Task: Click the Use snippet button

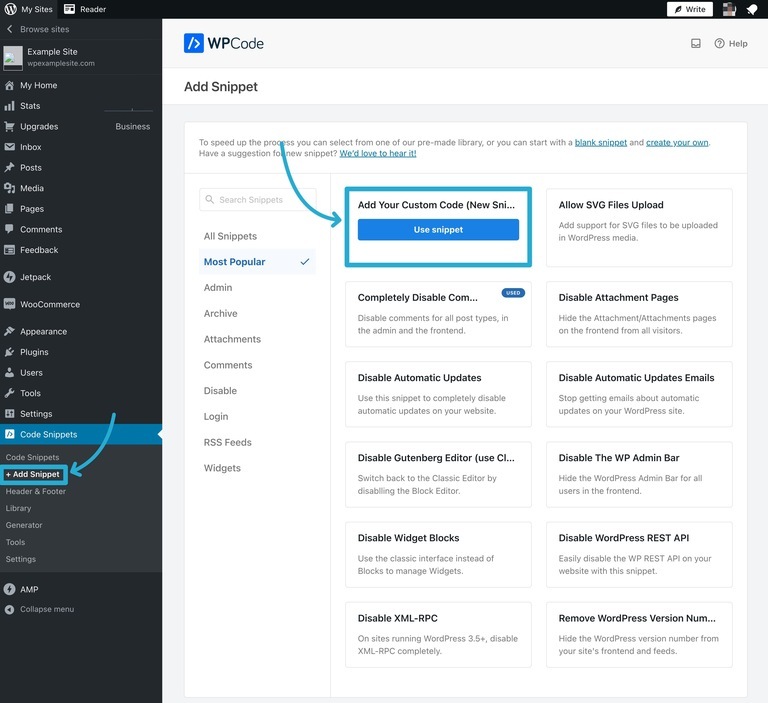Action: click(x=438, y=229)
